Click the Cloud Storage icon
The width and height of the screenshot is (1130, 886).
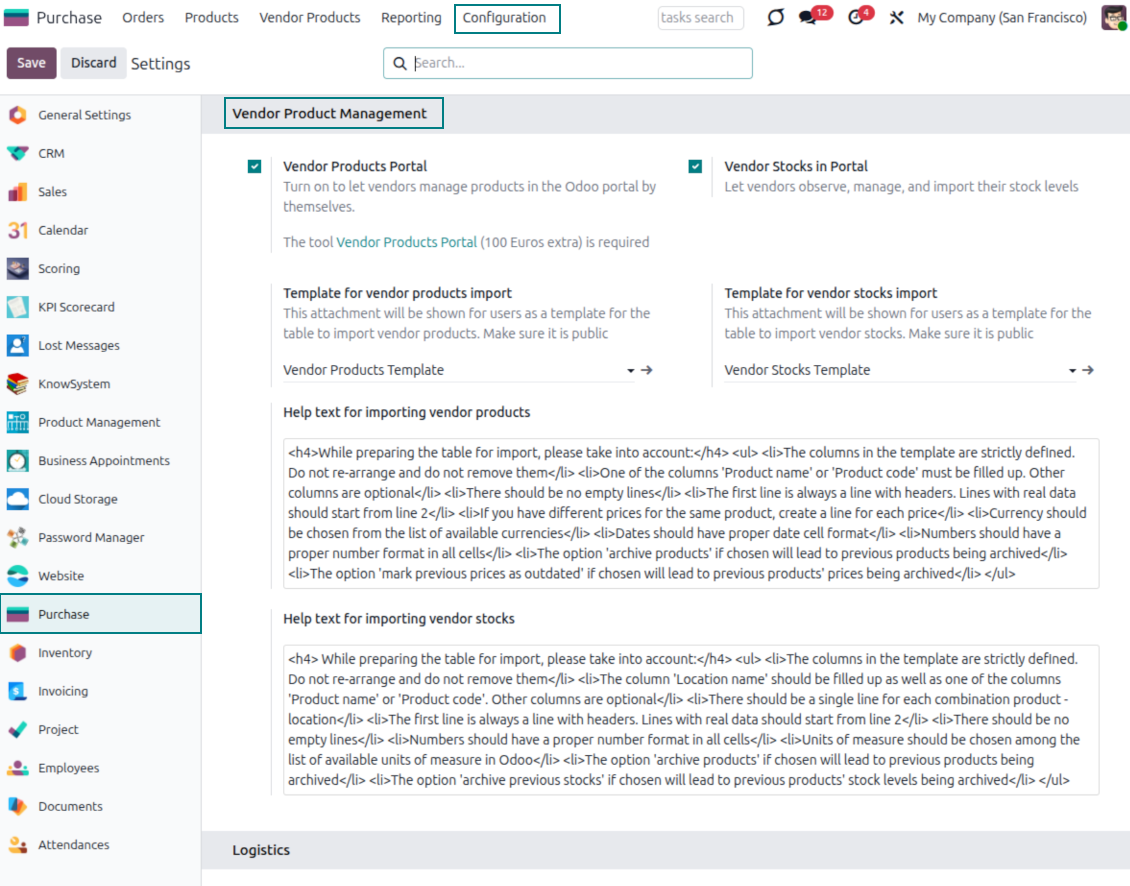click(x=18, y=499)
